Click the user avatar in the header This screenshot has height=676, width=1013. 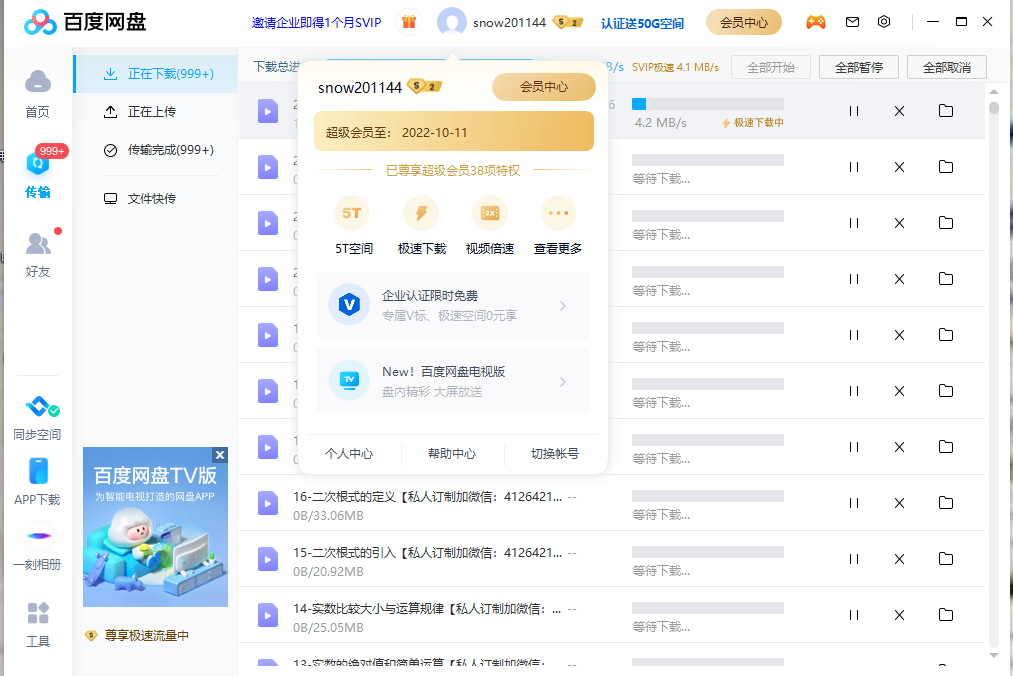[x=452, y=22]
